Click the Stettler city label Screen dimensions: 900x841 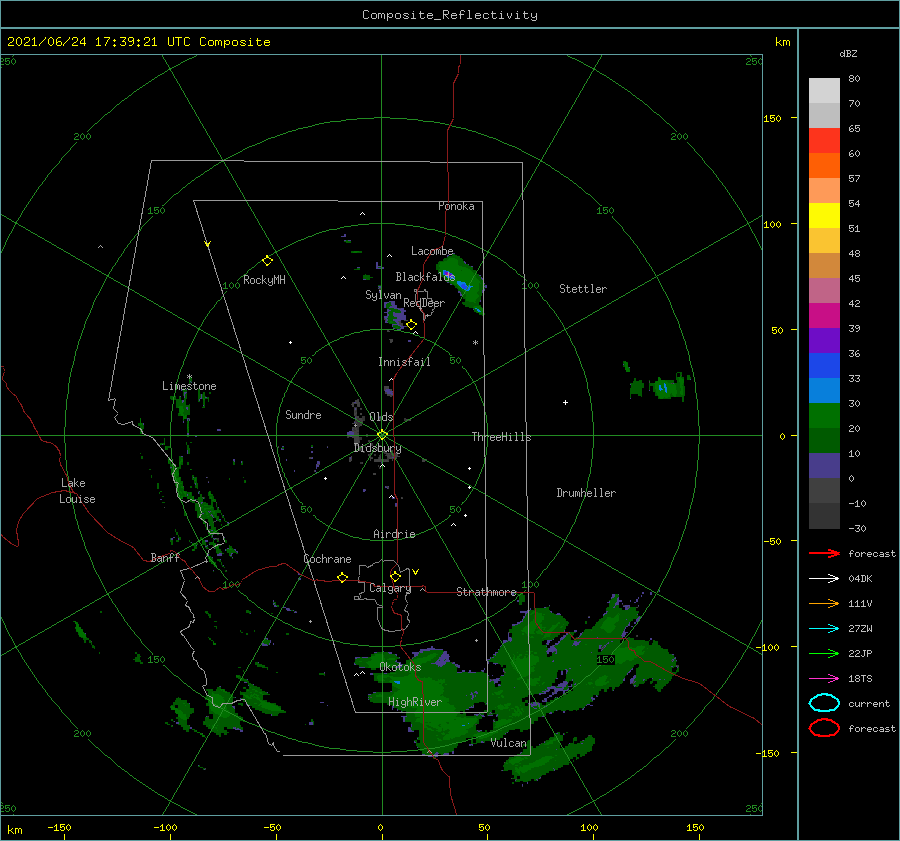583,289
